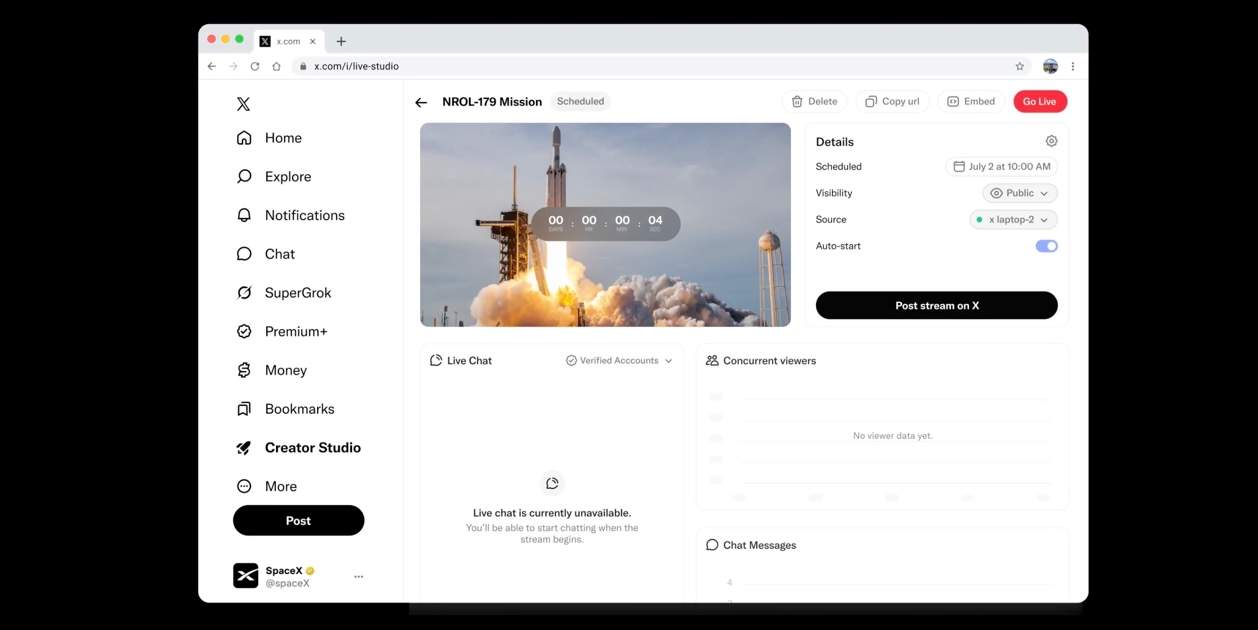Viewport: 1258px width, 630px height.
Task: Close the x.com browser tab
Action: [313, 41]
